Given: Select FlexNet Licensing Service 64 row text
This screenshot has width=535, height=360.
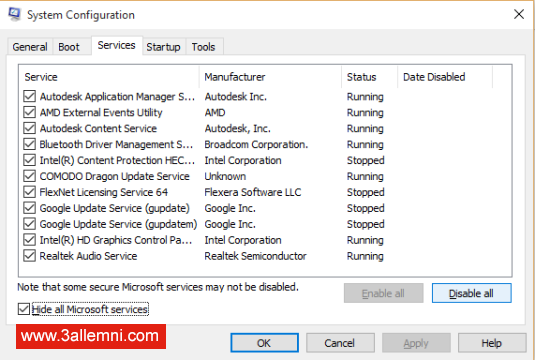Looking at the screenshot, I should pos(104,192).
